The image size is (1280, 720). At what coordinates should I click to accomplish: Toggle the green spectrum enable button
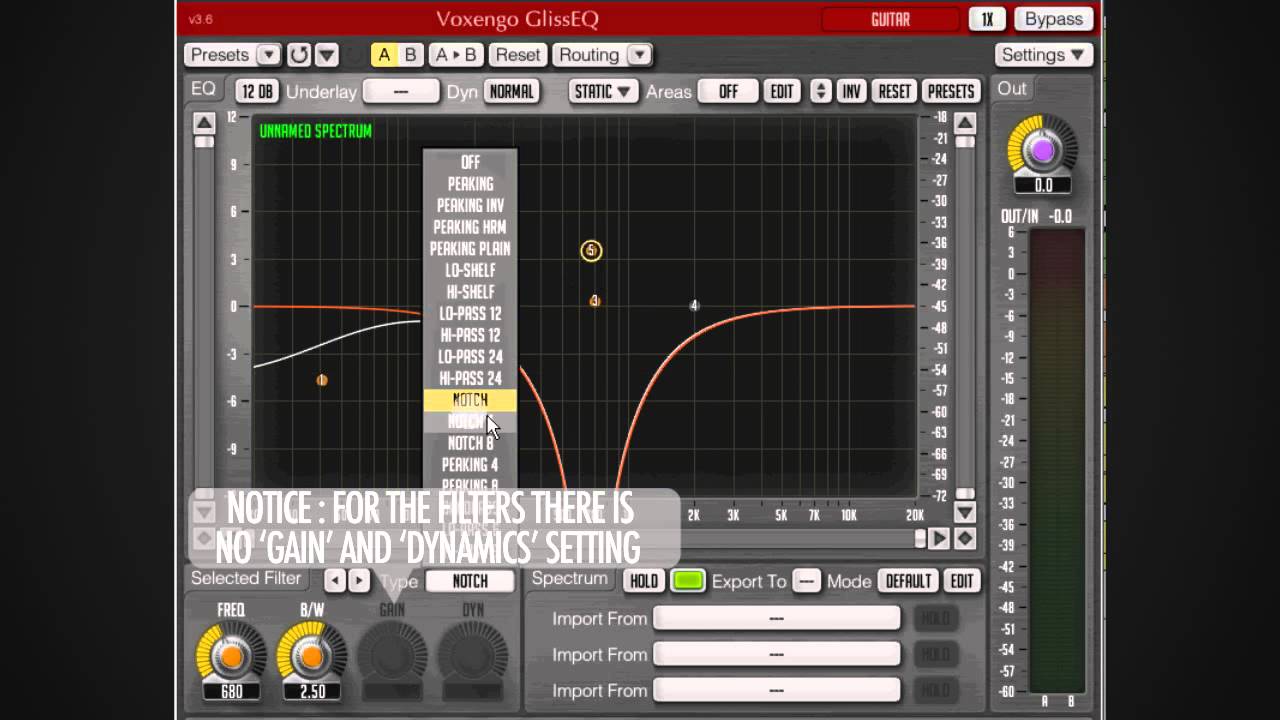coord(688,581)
